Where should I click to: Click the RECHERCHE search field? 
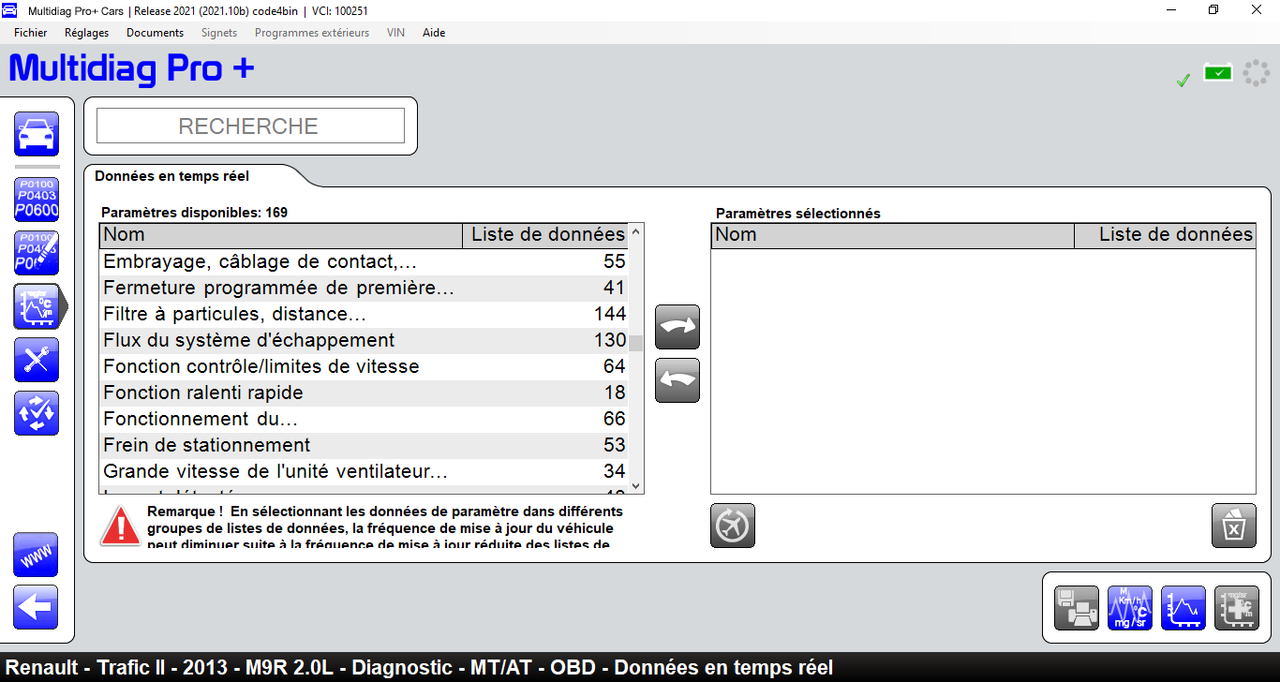(250, 126)
